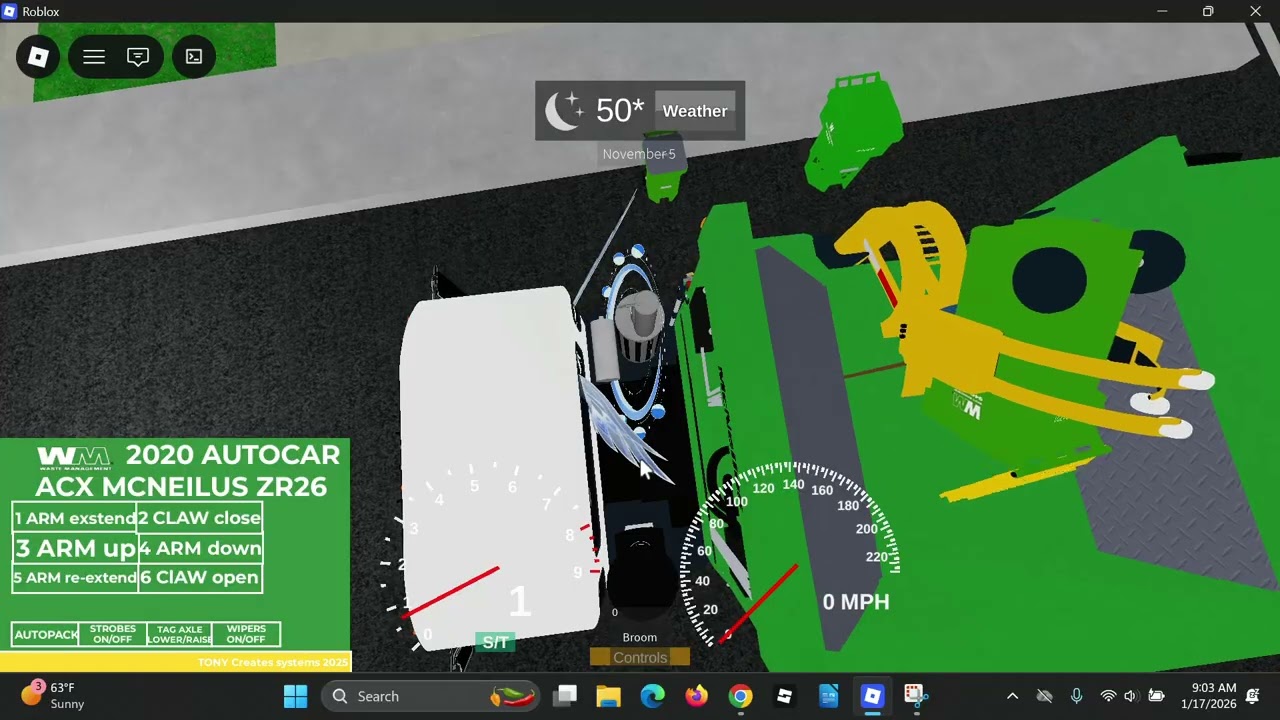This screenshot has width=1280, height=720.
Task: Open the Roblox hamburger list menu
Action: click(x=94, y=57)
